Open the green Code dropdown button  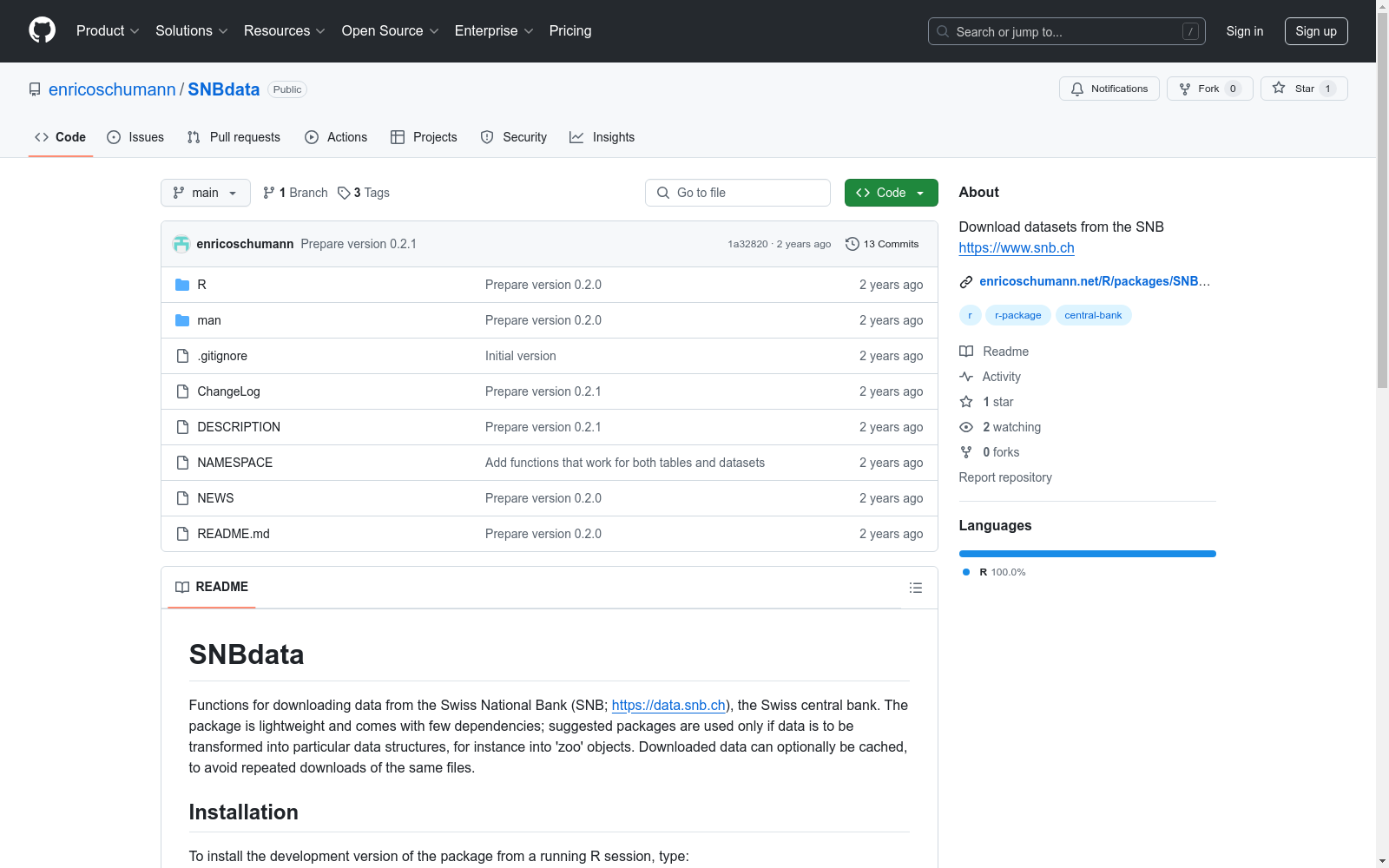pos(891,193)
